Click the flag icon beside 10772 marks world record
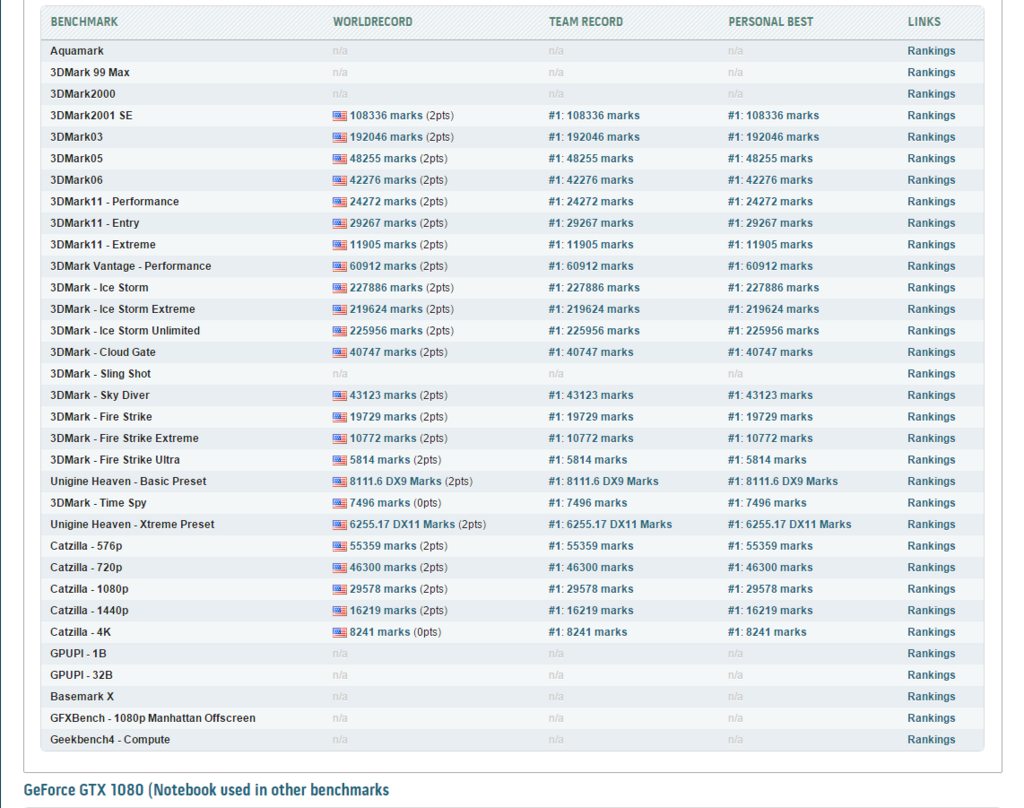 pyautogui.click(x=340, y=439)
